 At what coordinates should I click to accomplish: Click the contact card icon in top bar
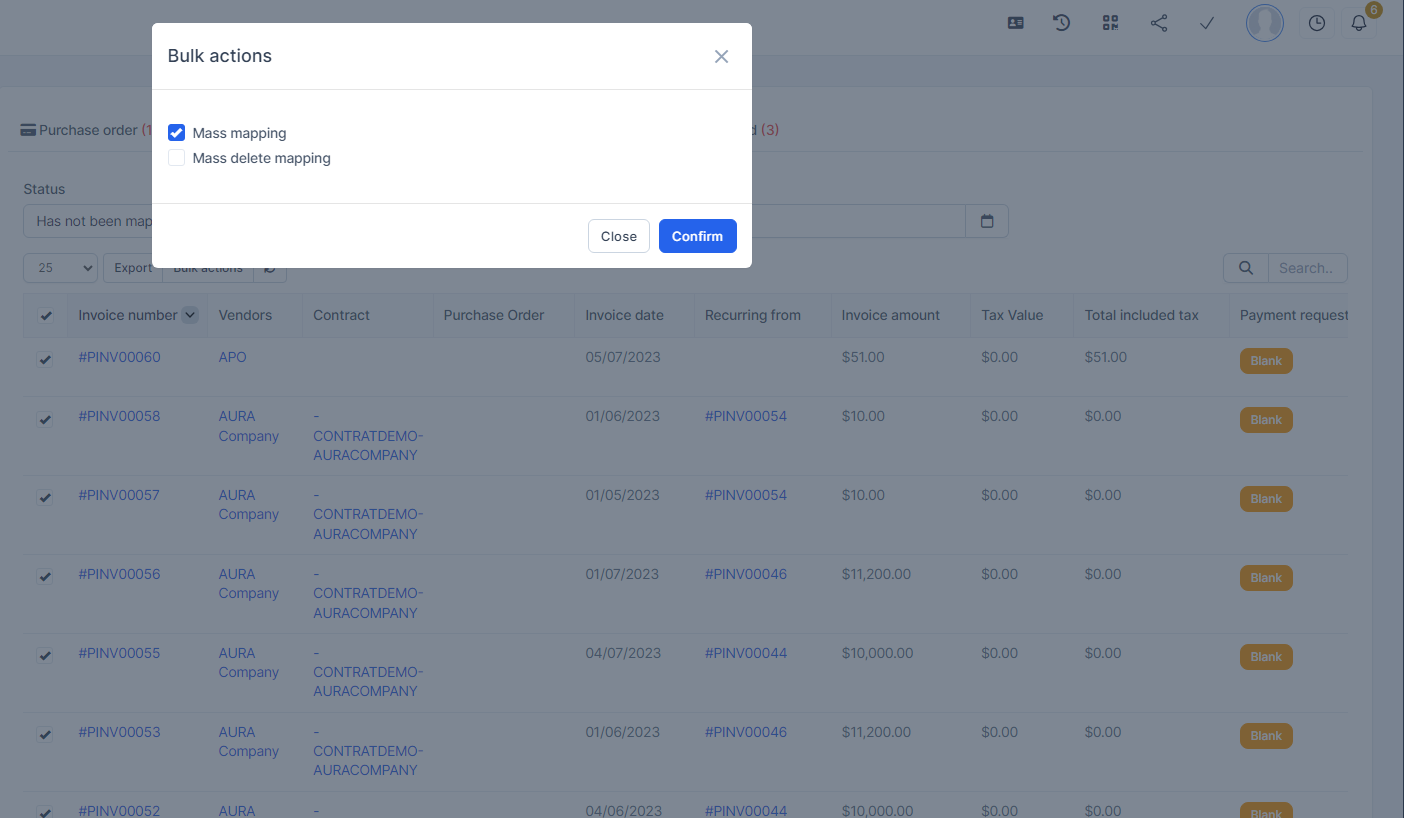coord(1015,23)
